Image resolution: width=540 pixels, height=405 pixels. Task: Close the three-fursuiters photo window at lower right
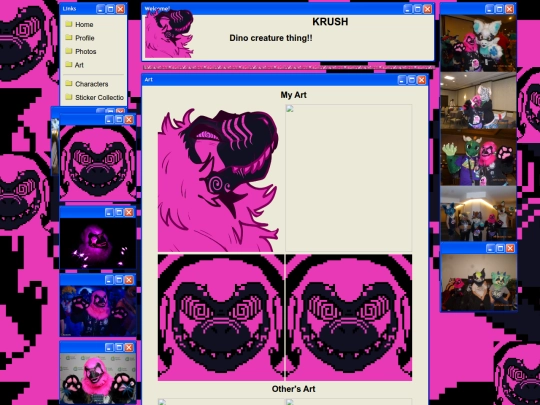pyautogui.click(x=510, y=248)
